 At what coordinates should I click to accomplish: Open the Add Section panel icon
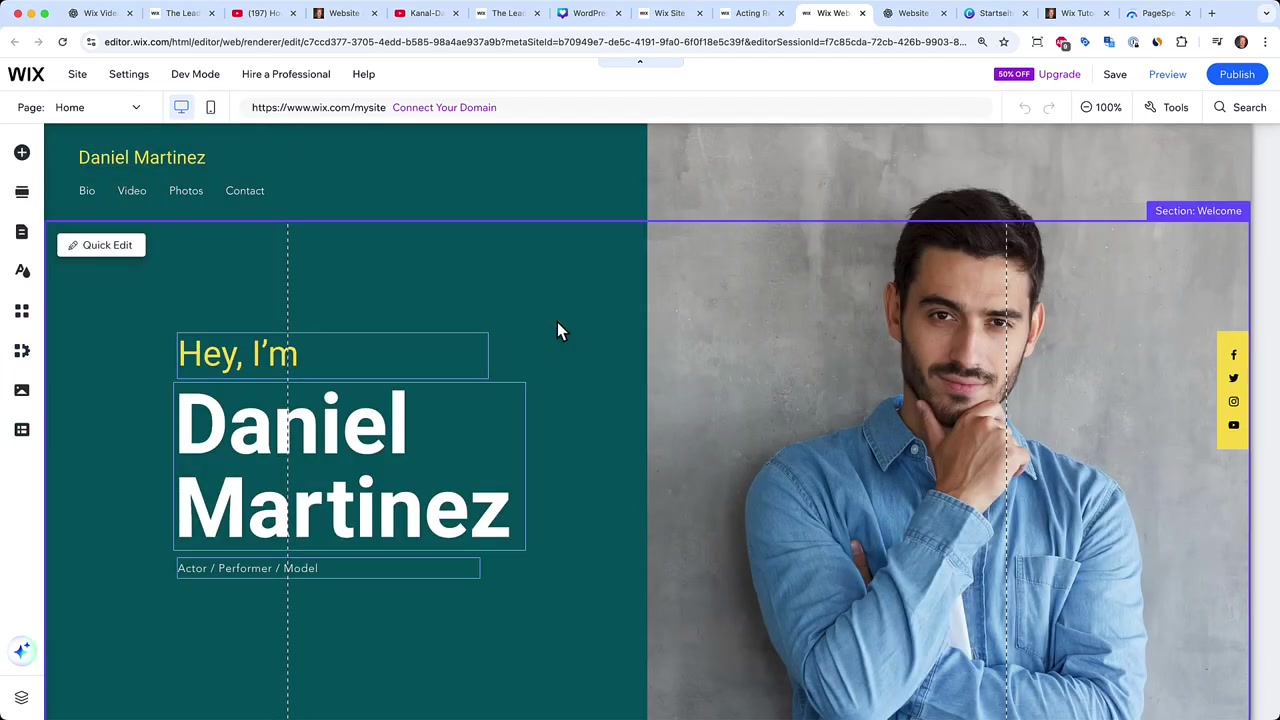pyautogui.click(x=22, y=192)
